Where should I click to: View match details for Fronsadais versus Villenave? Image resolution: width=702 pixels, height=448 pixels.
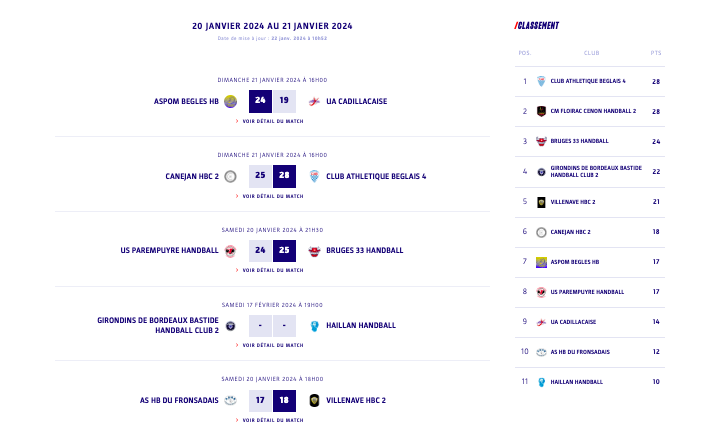tap(272, 420)
